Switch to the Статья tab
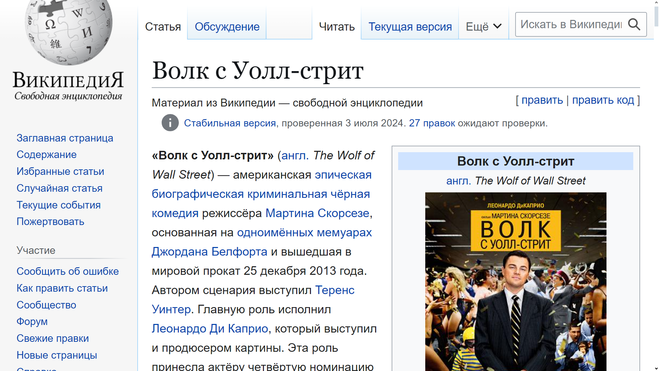Image resolution: width=659 pixels, height=371 pixels. [x=163, y=27]
